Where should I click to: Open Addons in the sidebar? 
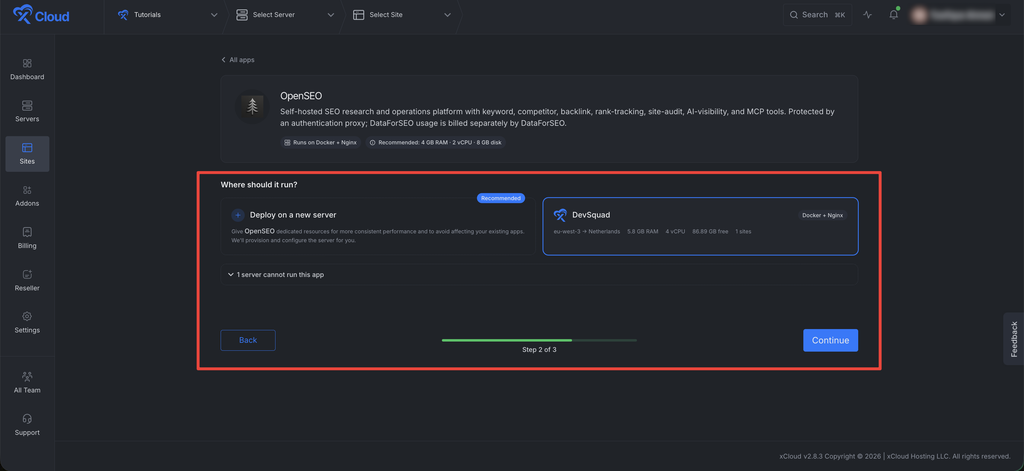click(27, 196)
